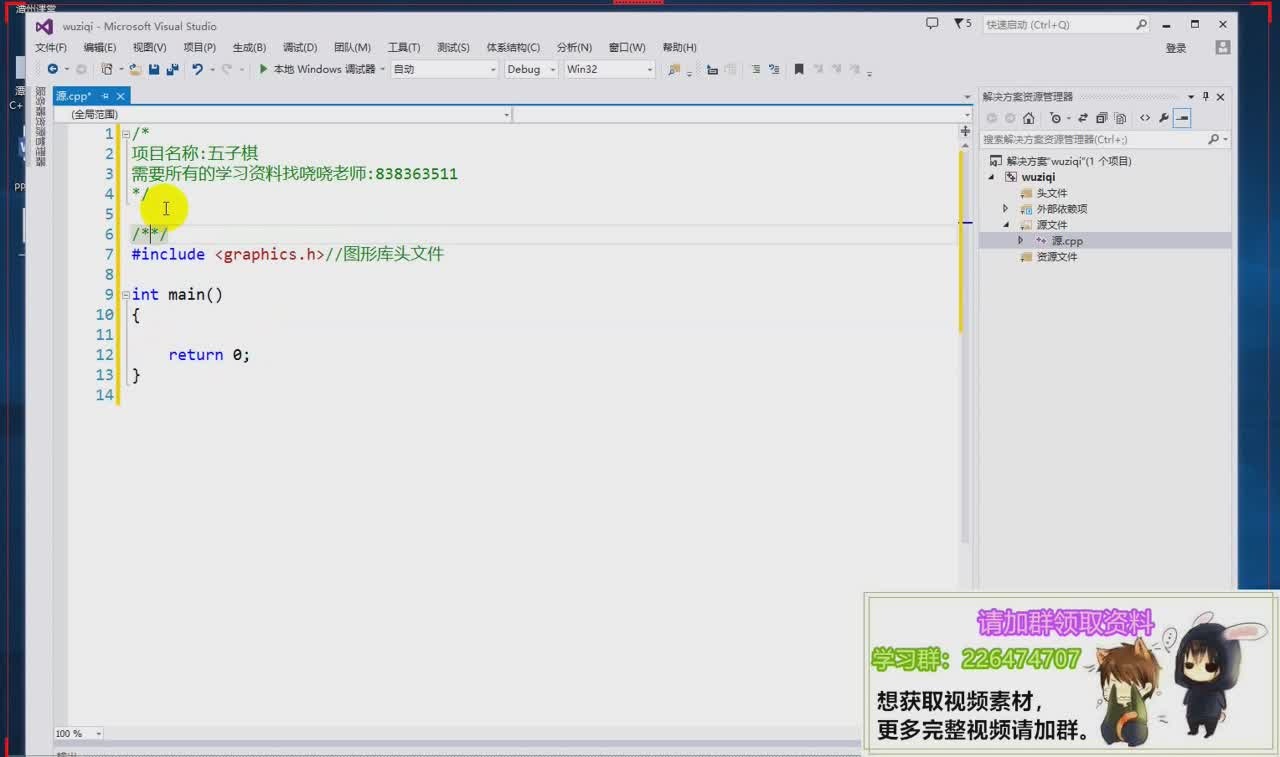Collapse the main function at line 9
Image resolution: width=1280 pixels, height=757 pixels.
pos(125,295)
